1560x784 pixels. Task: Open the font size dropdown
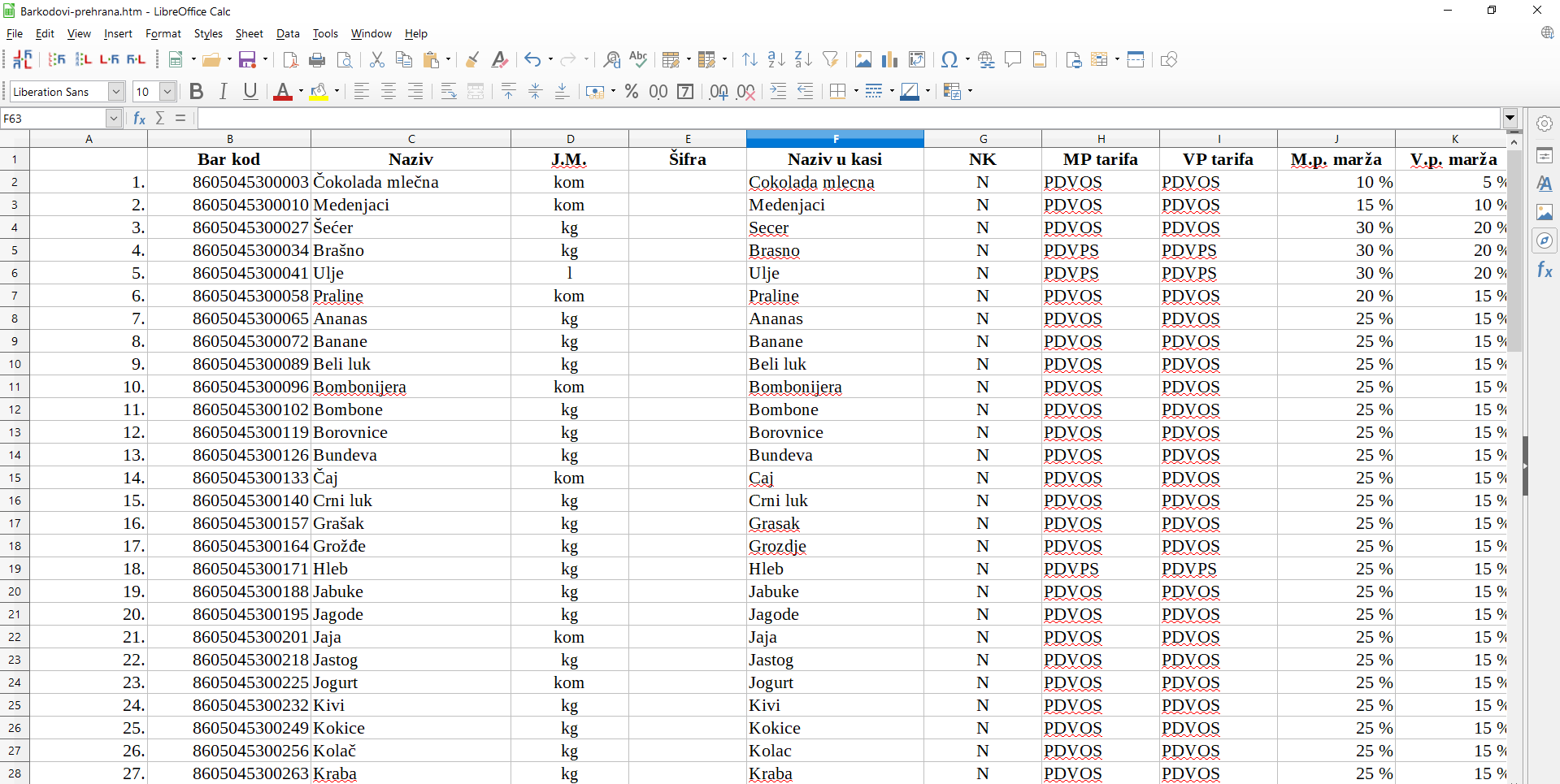pos(167,92)
